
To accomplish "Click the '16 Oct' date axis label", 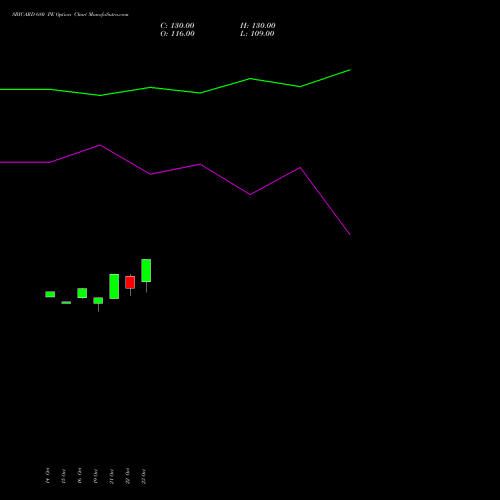I will [x=80, y=476].
